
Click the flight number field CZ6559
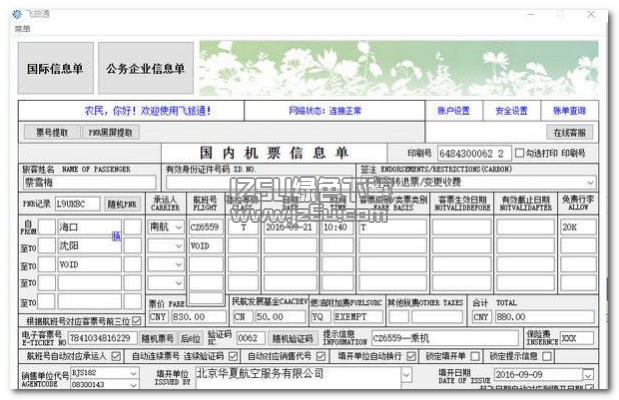206,227
